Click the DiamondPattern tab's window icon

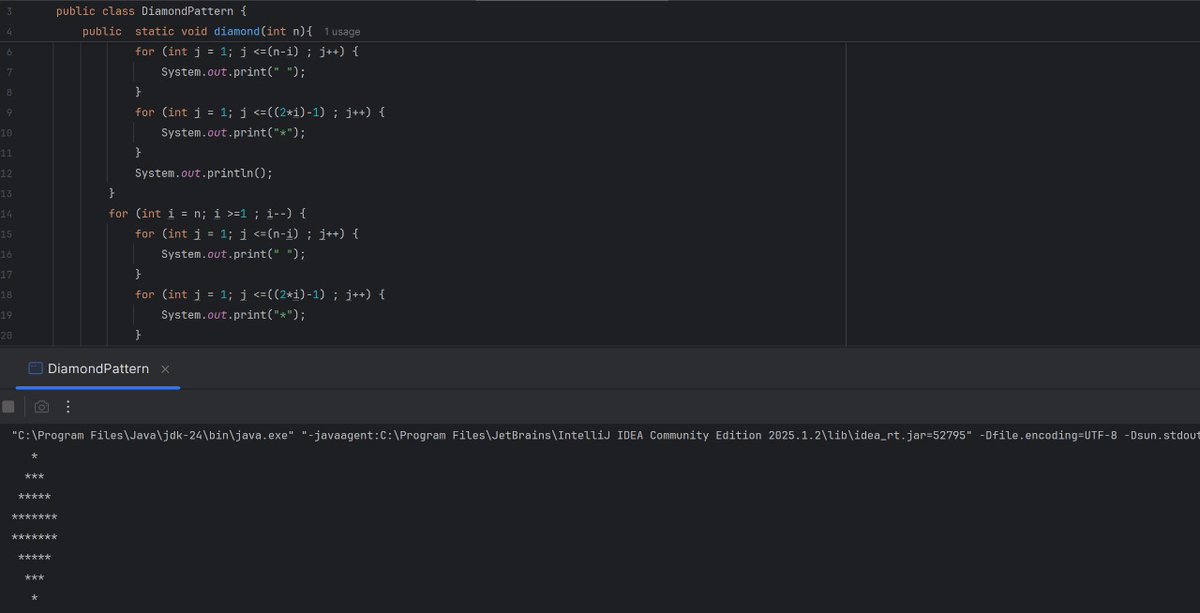[35, 368]
